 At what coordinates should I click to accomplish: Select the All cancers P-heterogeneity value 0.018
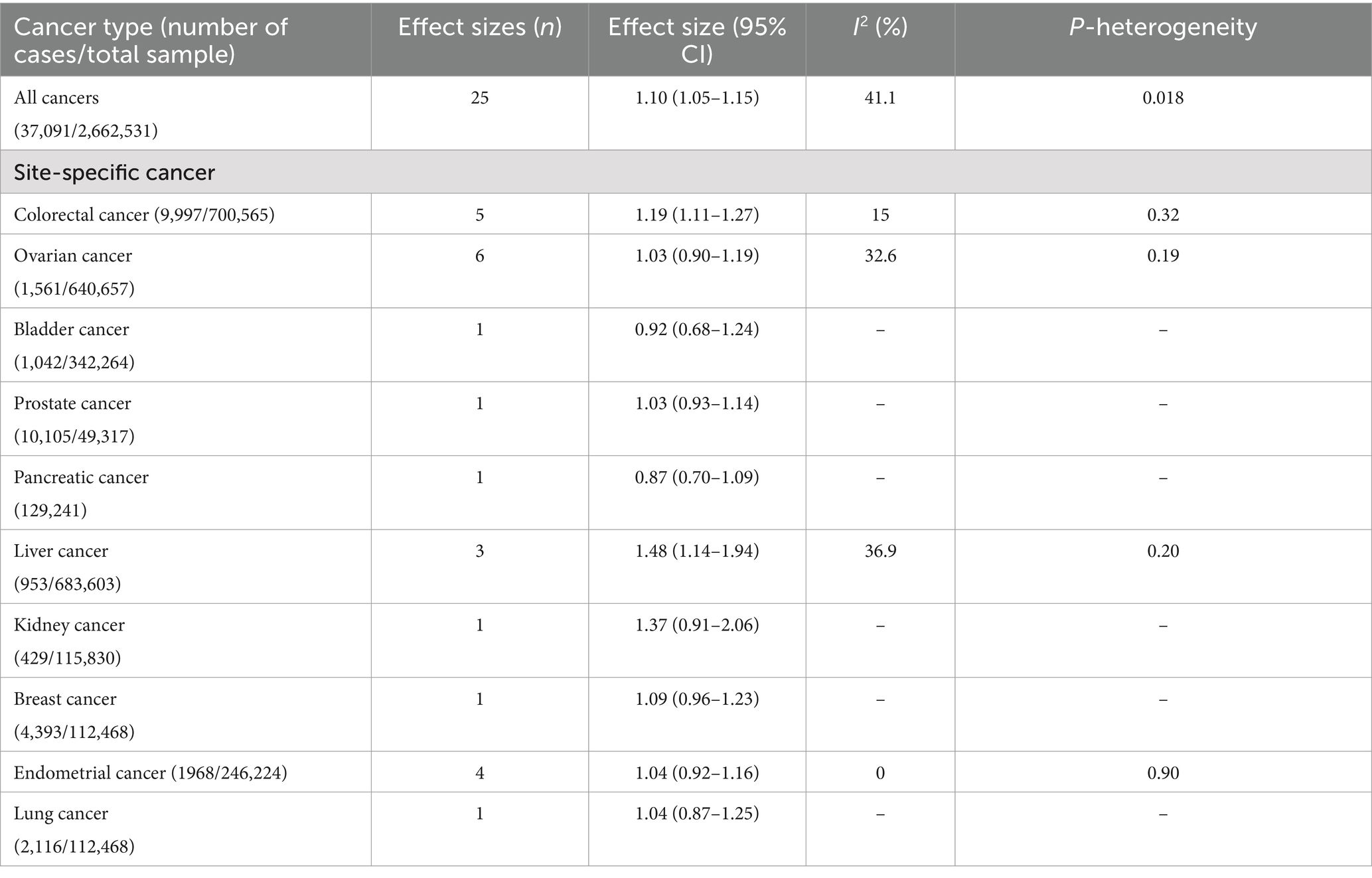1163,98
